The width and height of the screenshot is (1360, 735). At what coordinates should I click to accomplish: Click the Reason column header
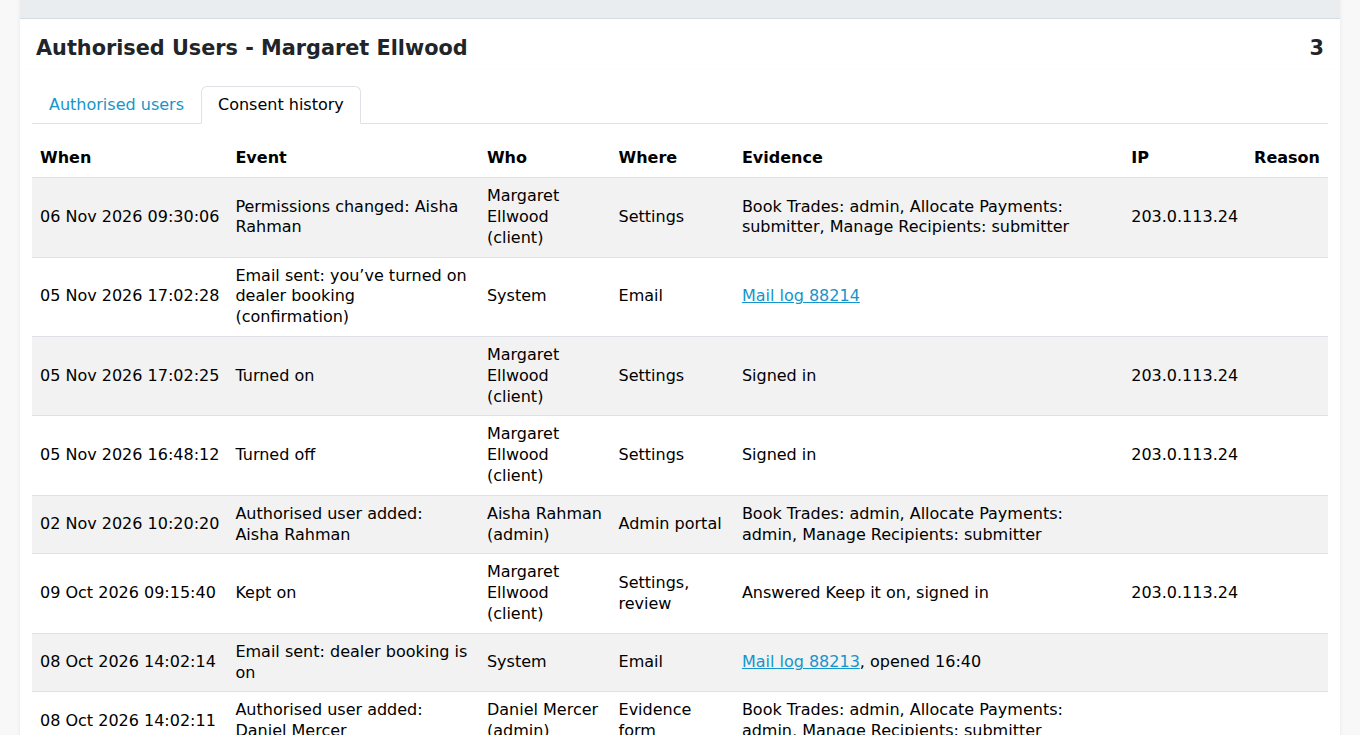[x=1287, y=158]
